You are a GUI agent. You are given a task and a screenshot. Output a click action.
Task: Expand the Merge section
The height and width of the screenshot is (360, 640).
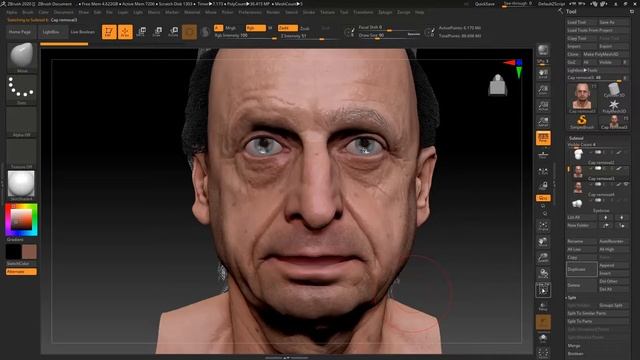[573, 346]
